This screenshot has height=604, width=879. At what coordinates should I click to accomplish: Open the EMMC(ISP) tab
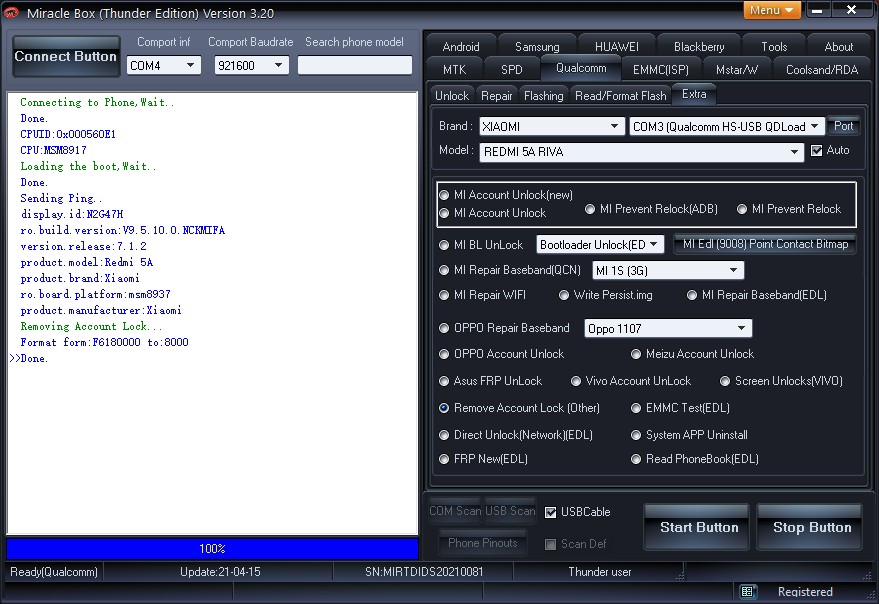(x=660, y=70)
